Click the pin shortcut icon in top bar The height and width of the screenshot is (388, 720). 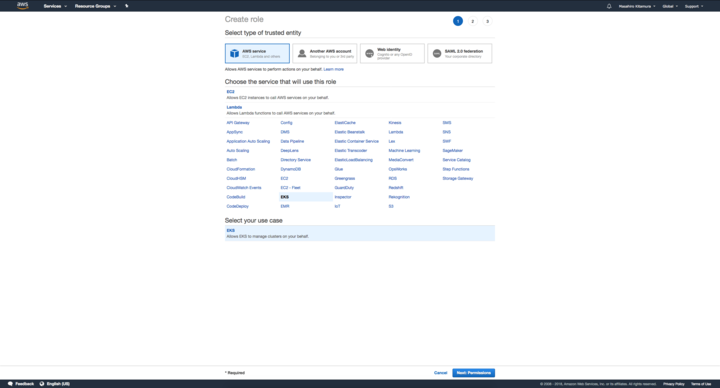[127, 6]
